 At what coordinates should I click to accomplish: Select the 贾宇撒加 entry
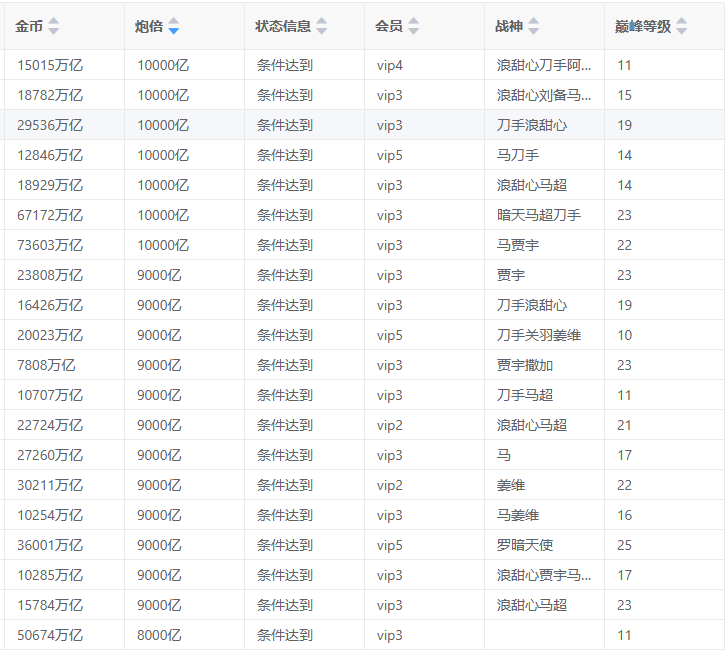click(x=525, y=365)
